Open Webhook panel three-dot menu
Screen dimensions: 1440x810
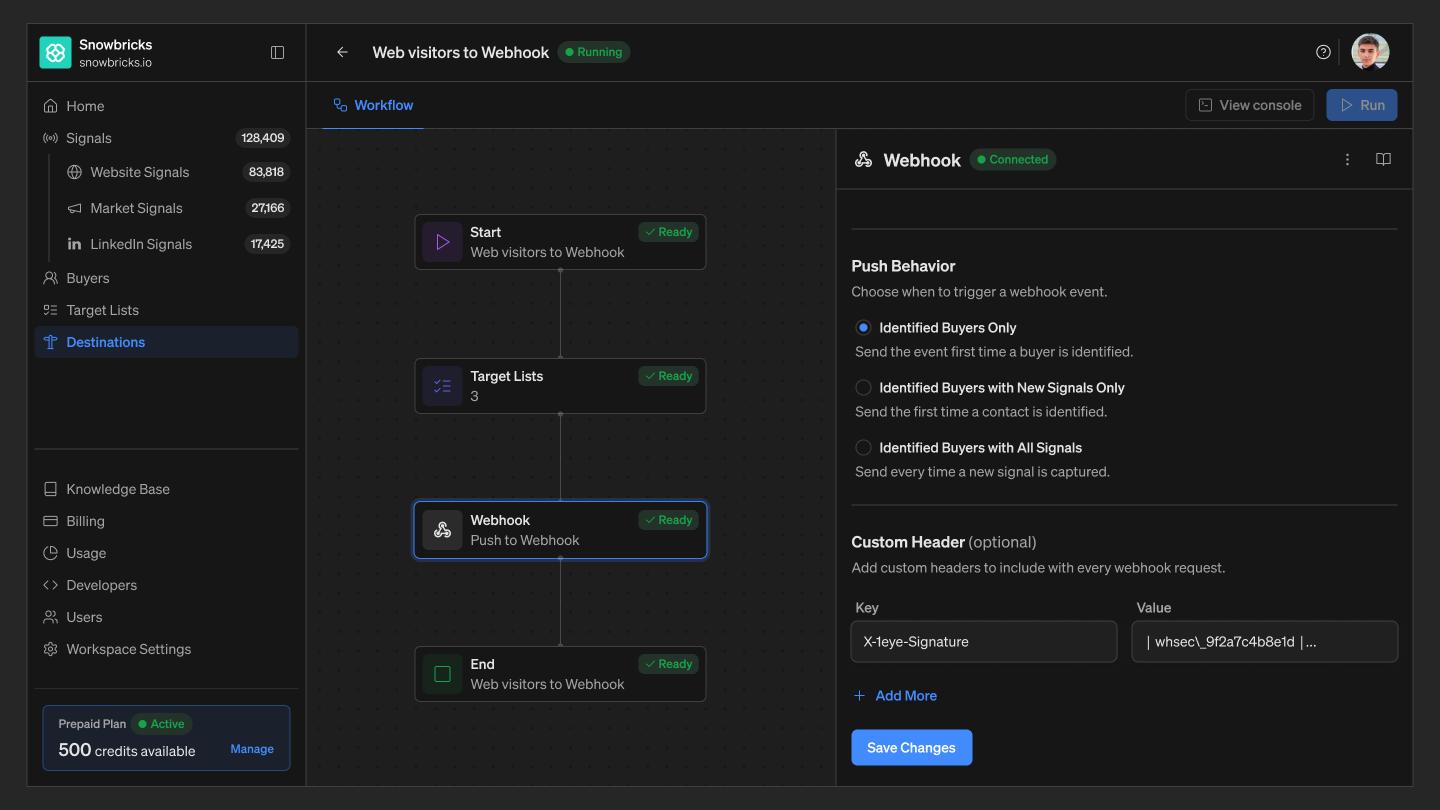1348,160
